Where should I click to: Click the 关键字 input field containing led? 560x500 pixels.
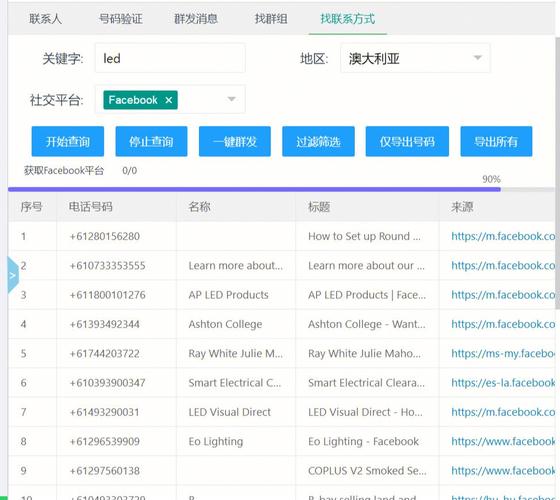[x=170, y=58]
